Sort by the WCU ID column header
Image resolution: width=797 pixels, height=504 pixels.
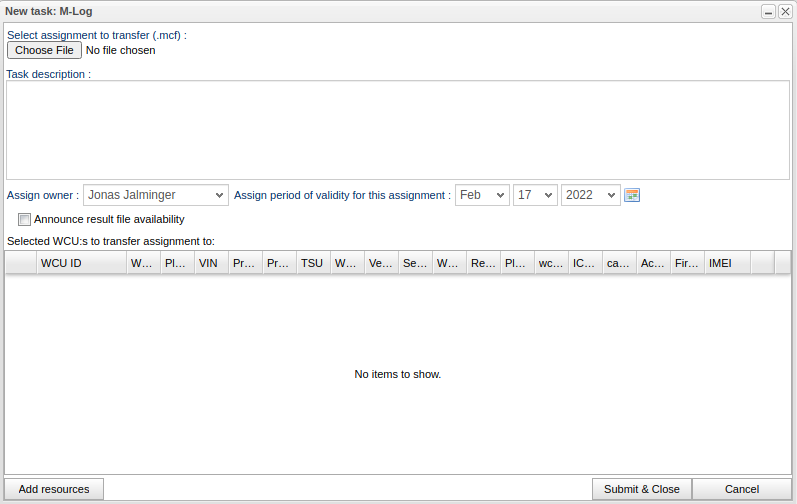(x=80, y=263)
